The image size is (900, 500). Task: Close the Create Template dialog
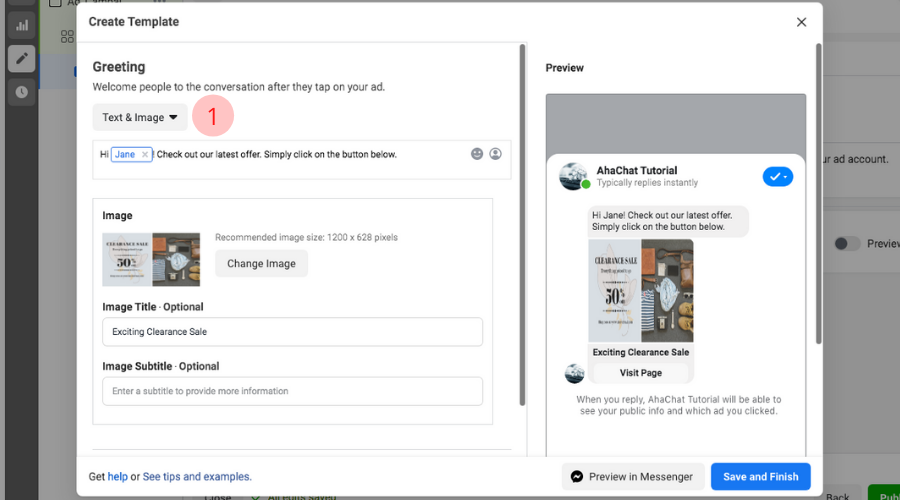pos(801,22)
